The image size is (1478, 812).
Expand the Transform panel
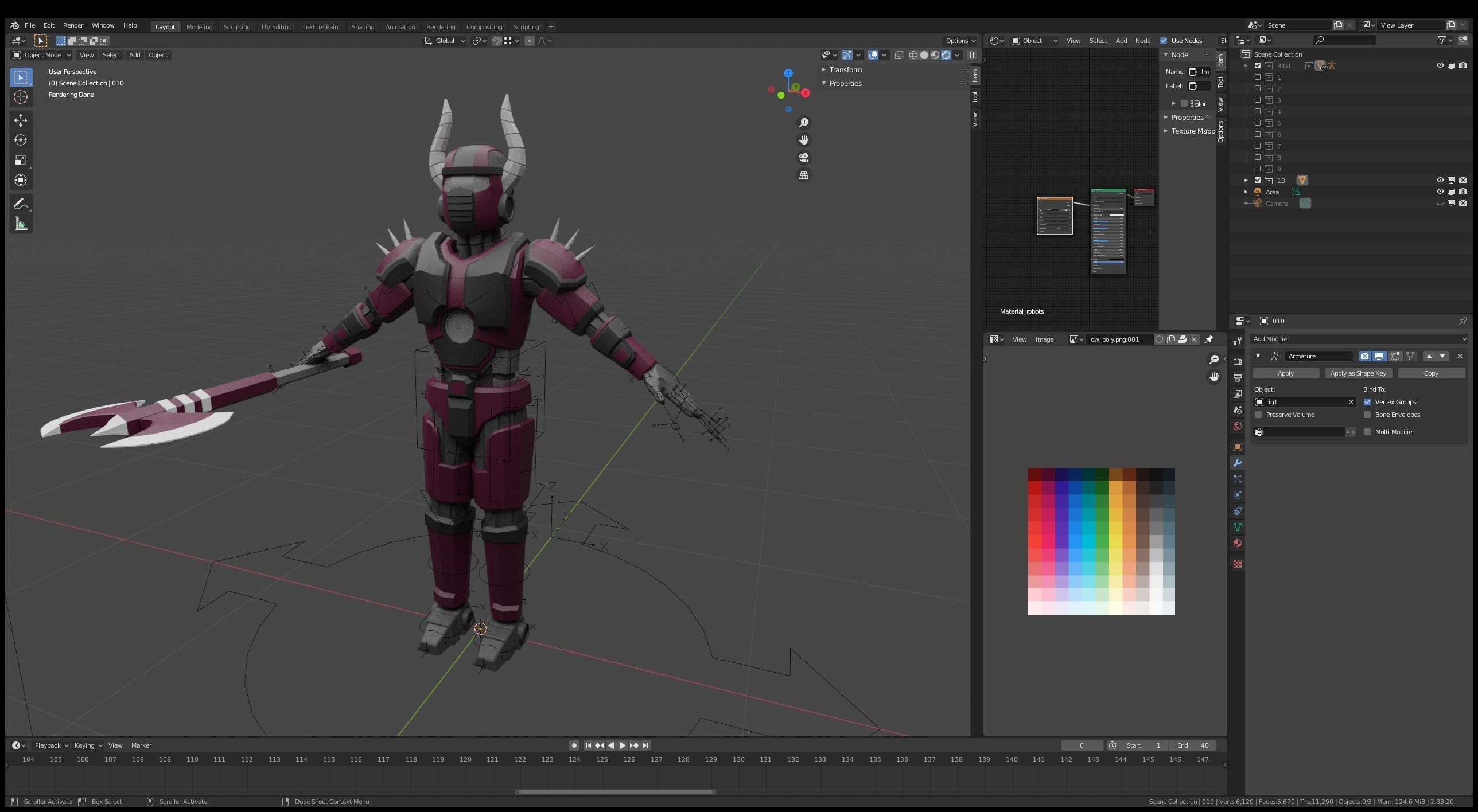pyautogui.click(x=845, y=69)
